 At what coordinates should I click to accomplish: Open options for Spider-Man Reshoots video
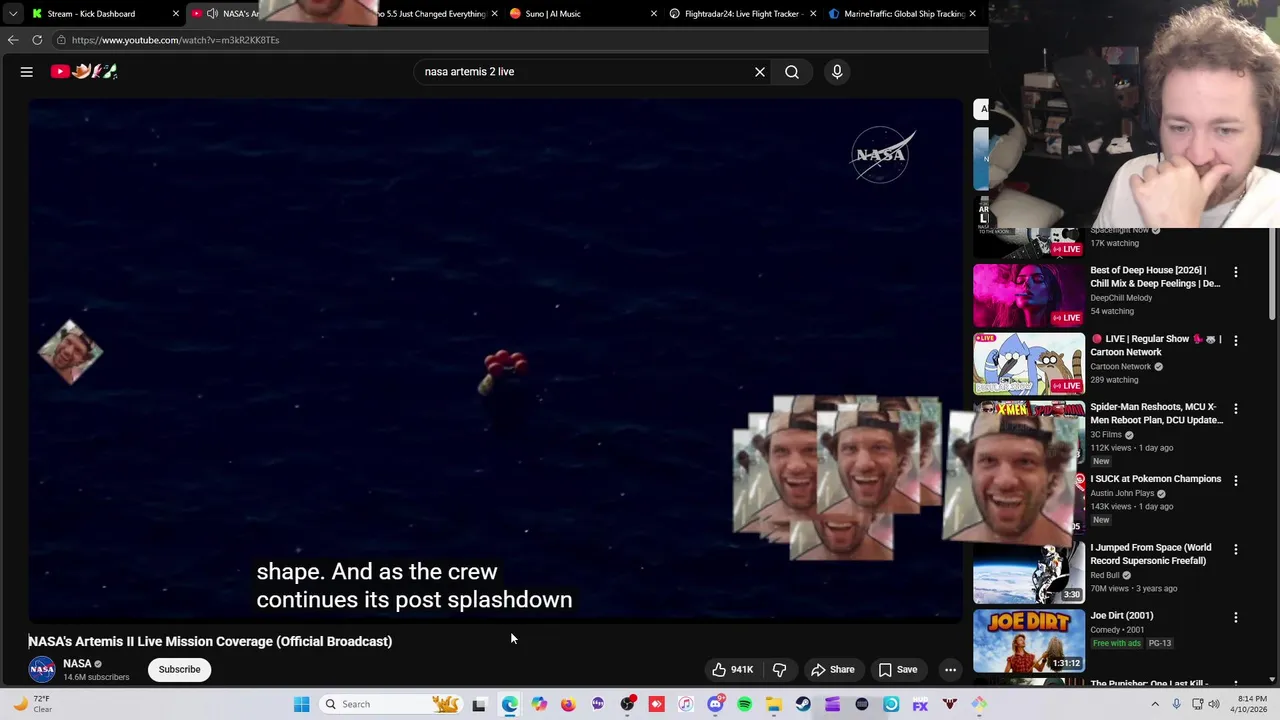[x=1236, y=409]
